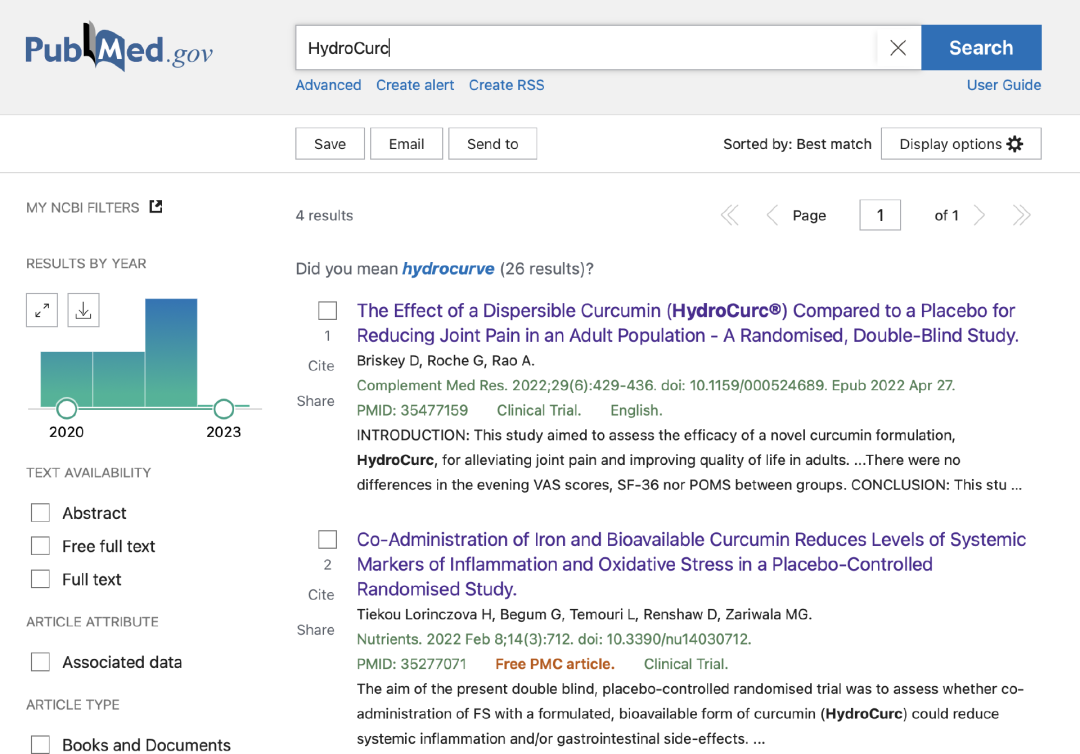Viewport: 1080px width, 754px height.
Task: Enable the Full text filter
Action: coord(41,579)
